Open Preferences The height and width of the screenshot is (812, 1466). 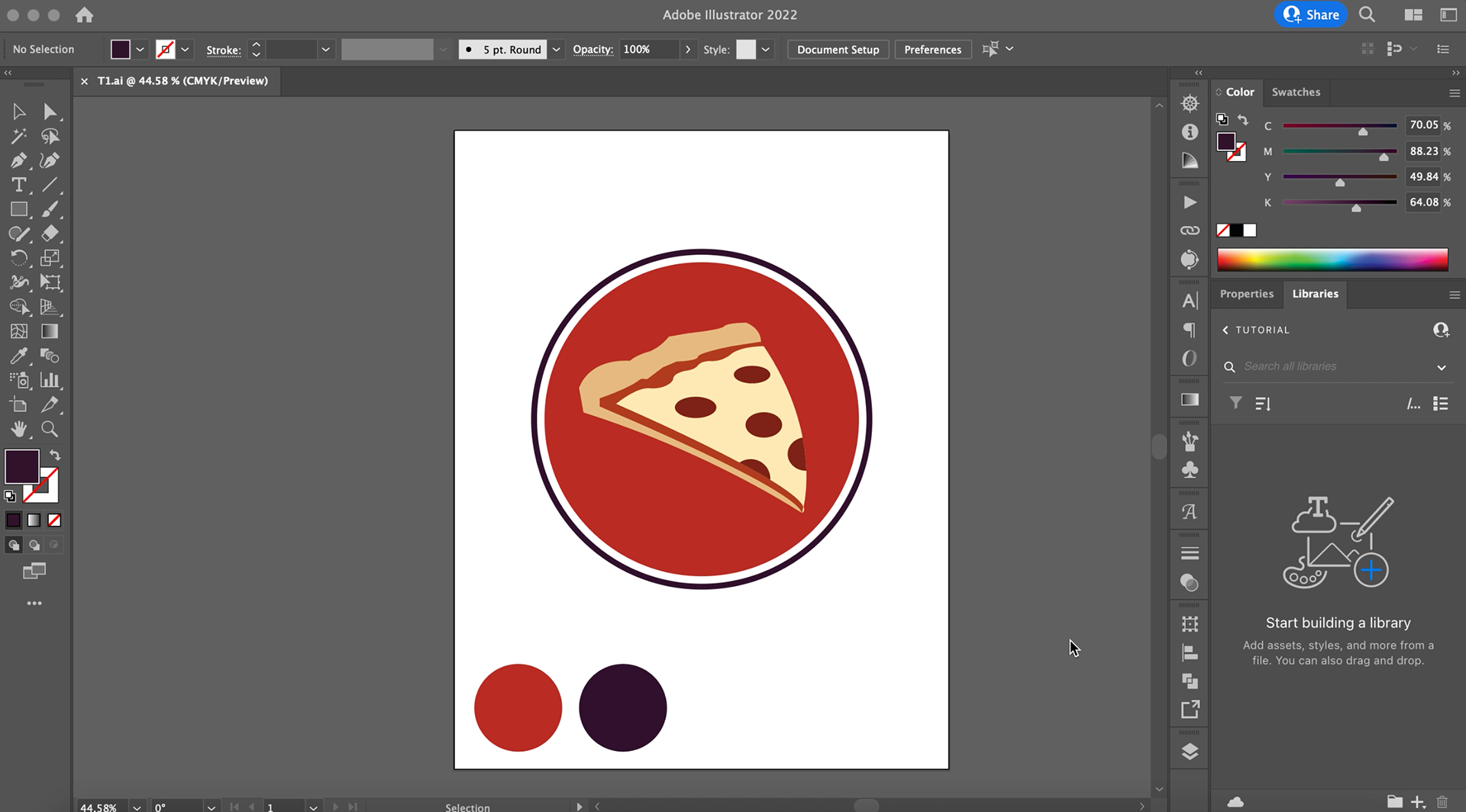point(932,50)
